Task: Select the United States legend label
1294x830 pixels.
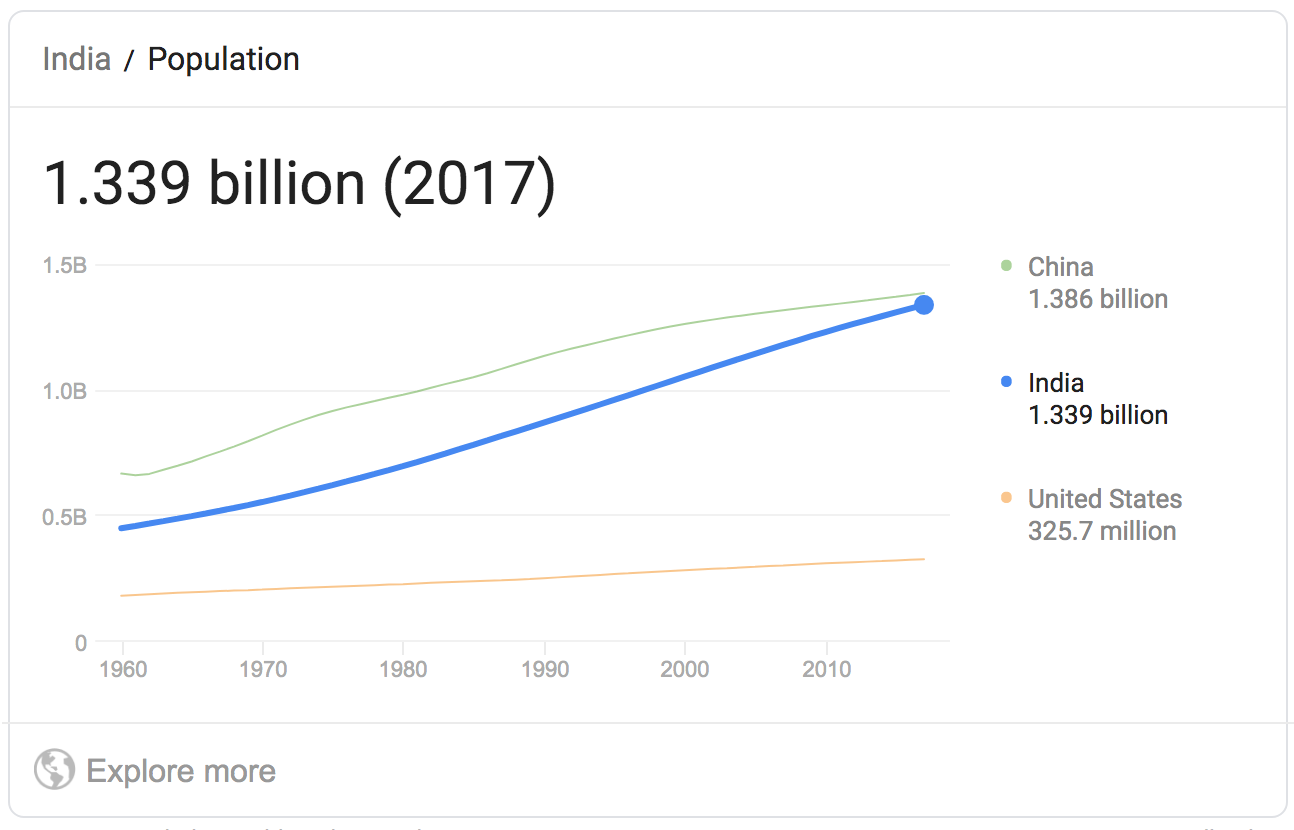Action: [x=1104, y=499]
